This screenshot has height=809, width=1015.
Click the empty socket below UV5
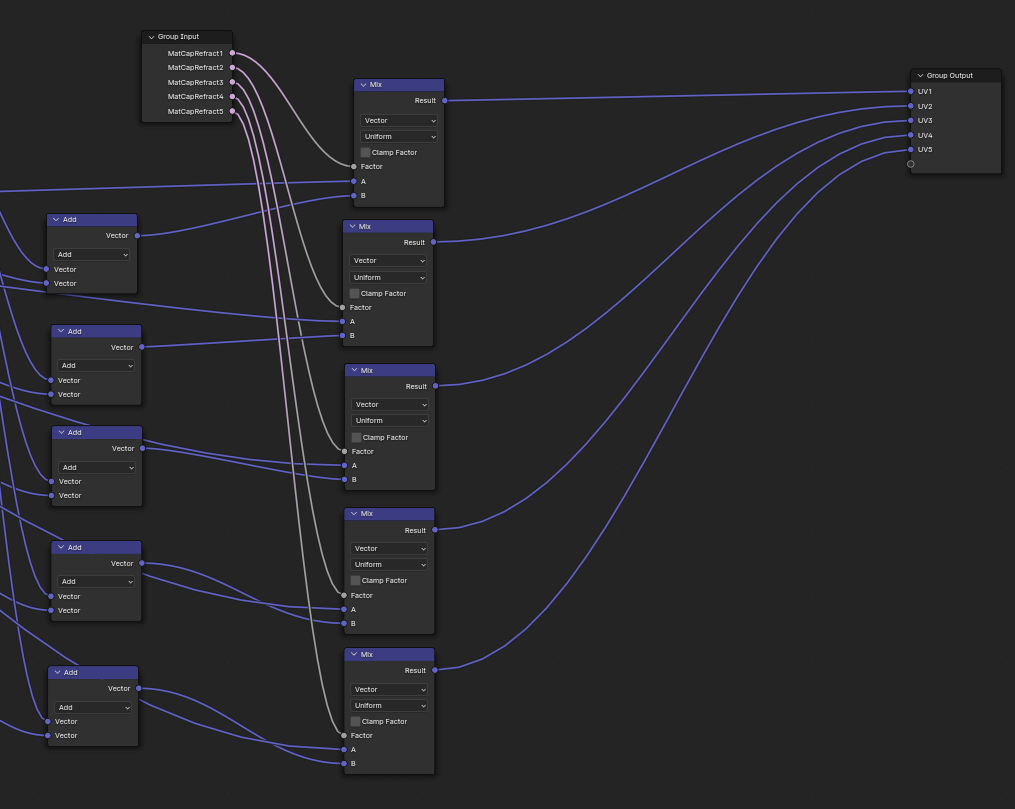(x=910, y=164)
